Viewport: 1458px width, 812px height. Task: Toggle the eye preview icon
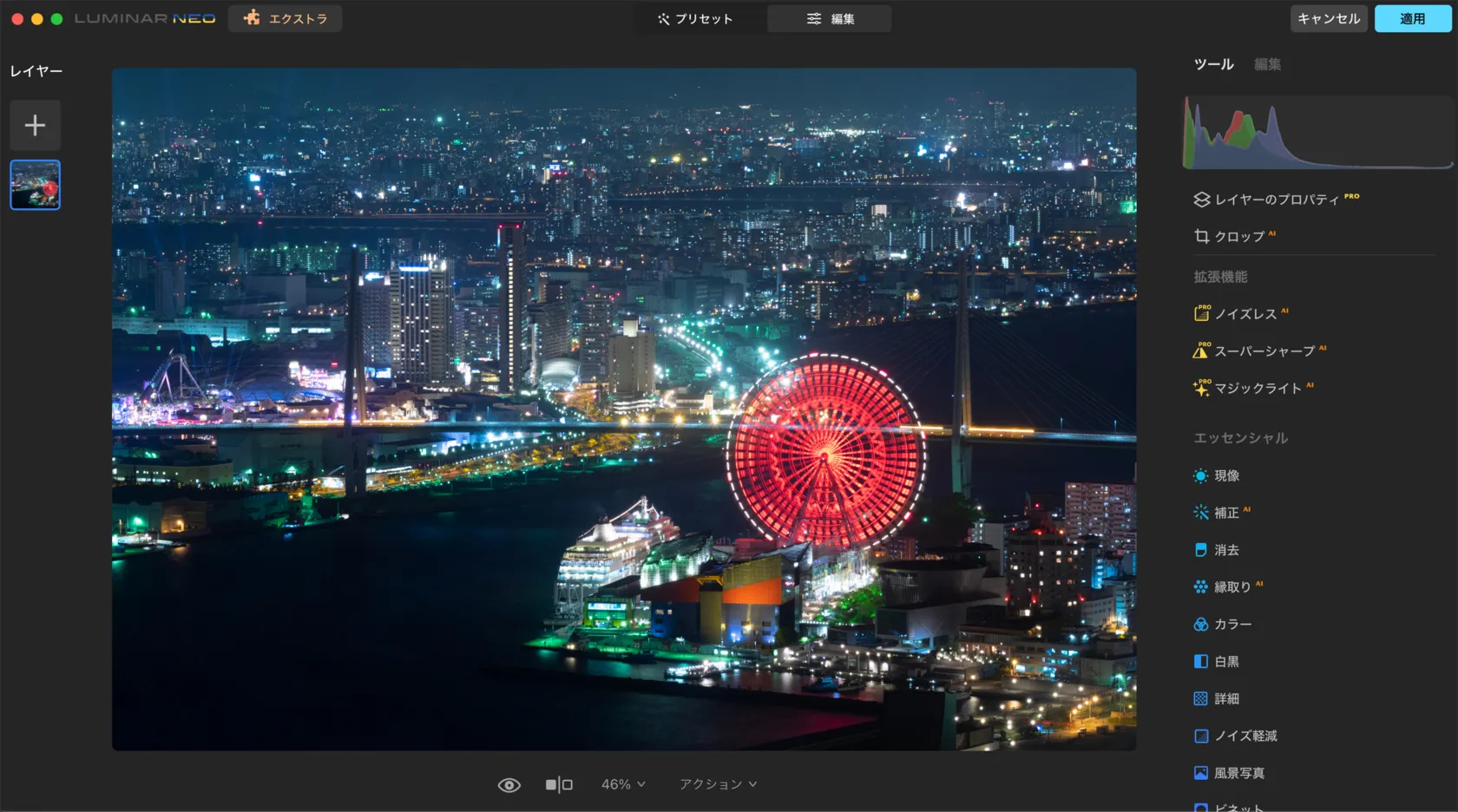point(509,785)
